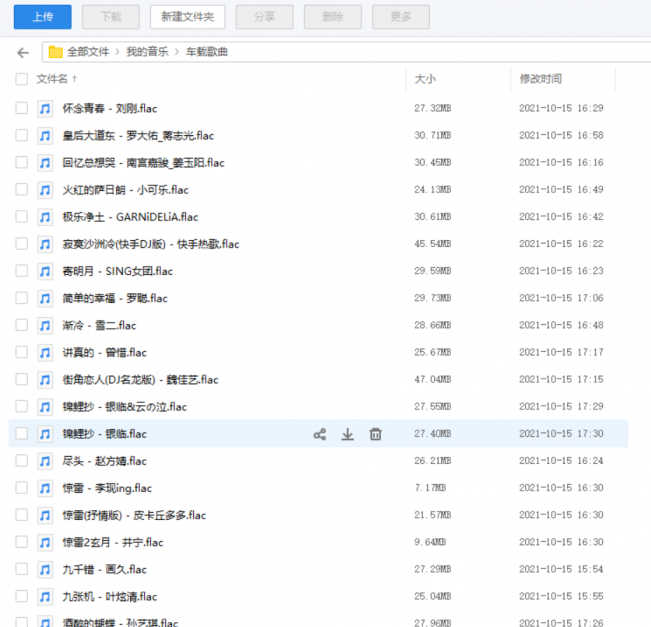
Task: Select checkbox of 极乐净土 - GARNiDELiA.flac
Action: coord(22,217)
